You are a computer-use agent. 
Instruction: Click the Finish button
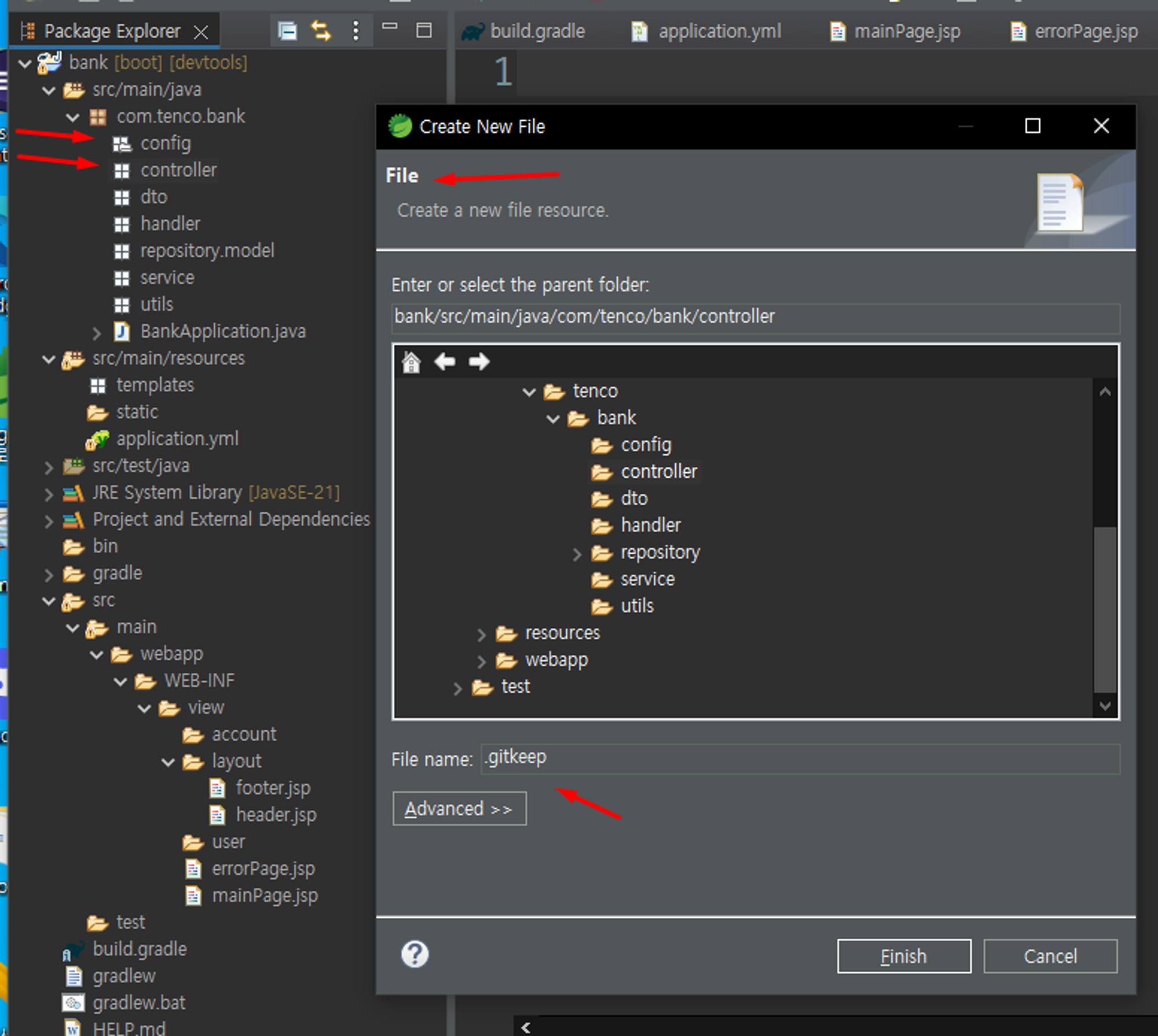pyautogui.click(x=903, y=956)
